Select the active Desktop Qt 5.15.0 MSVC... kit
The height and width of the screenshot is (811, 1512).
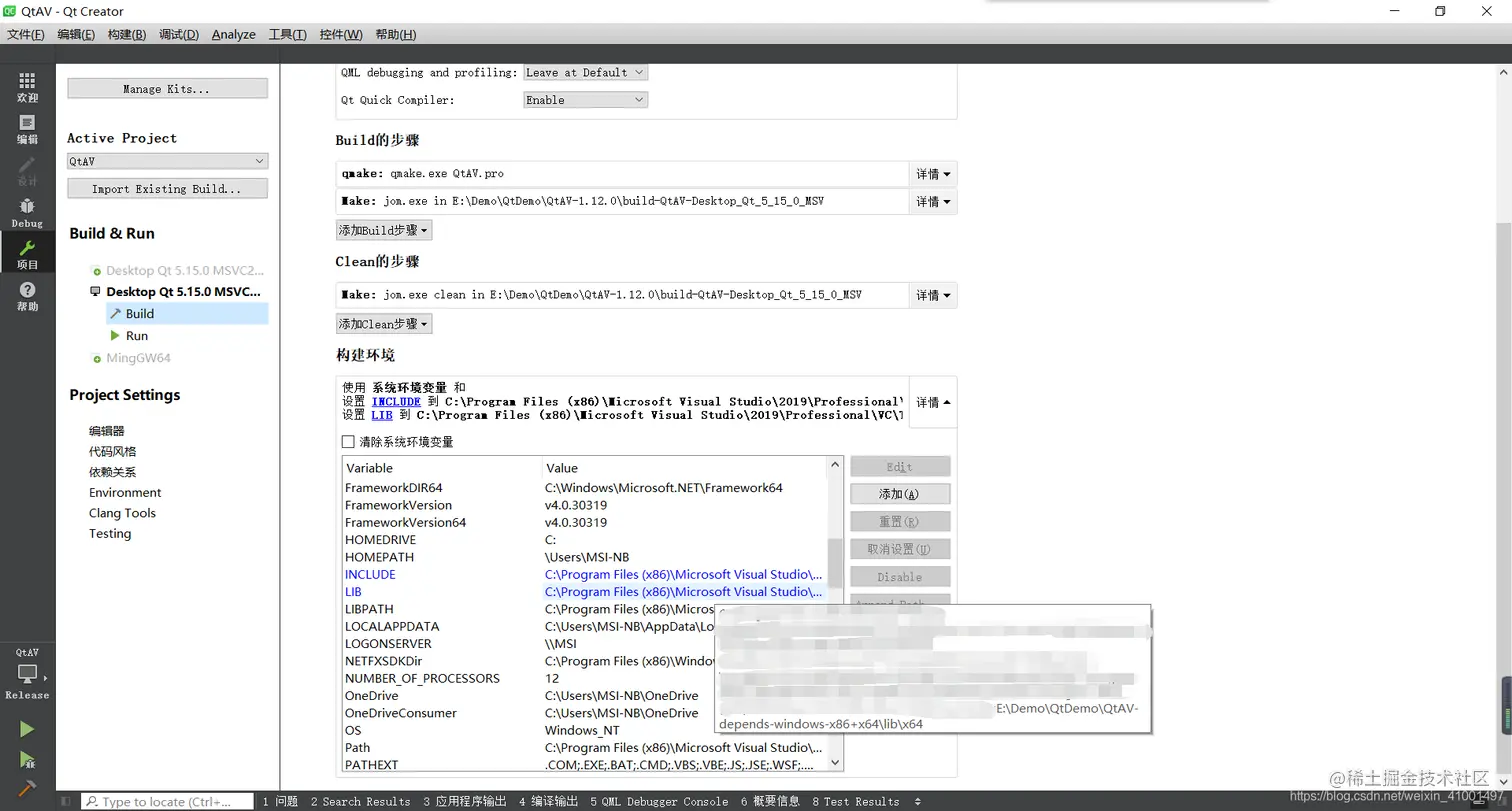[x=178, y=292]
